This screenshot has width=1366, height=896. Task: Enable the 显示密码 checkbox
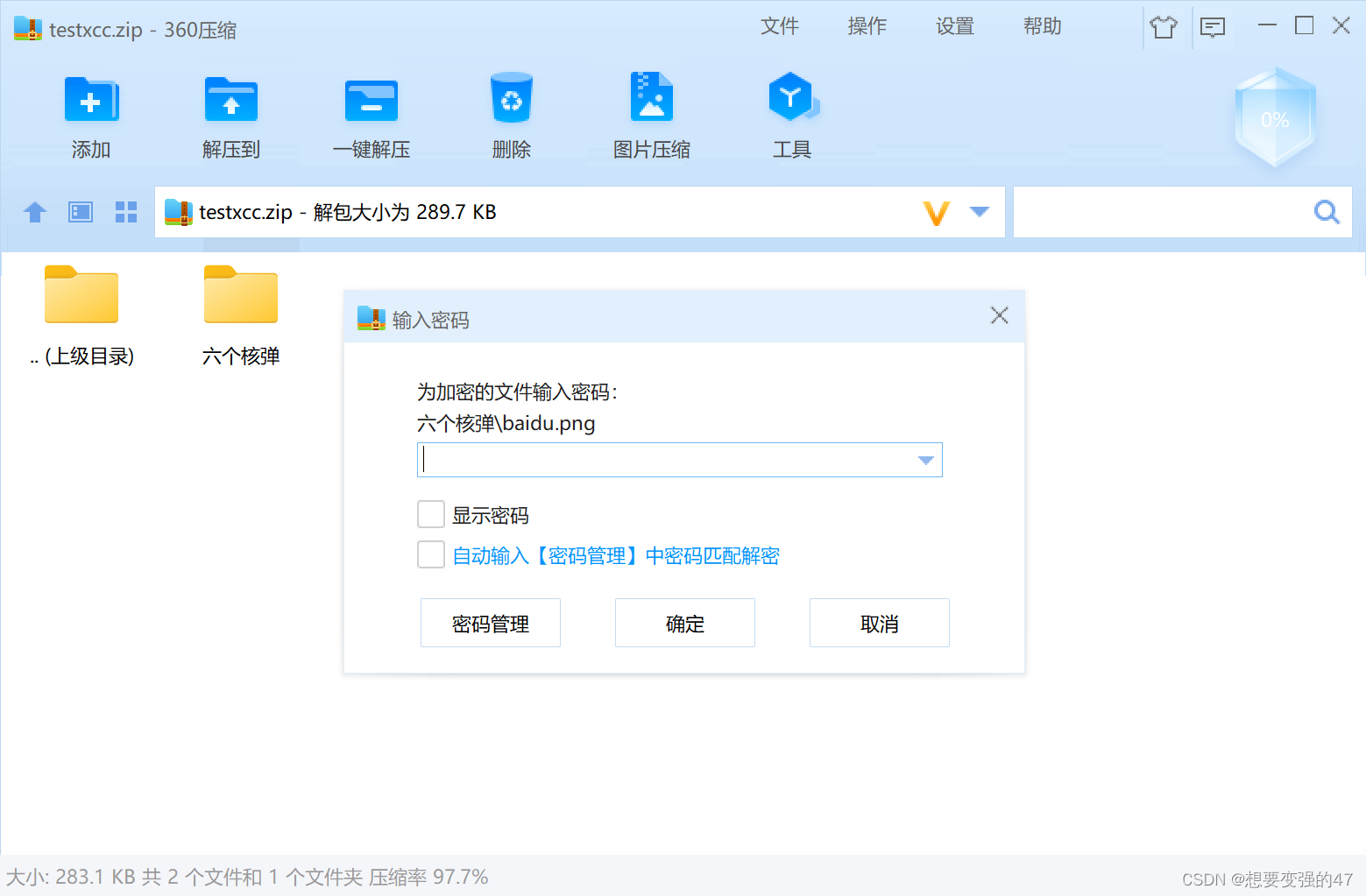click(x=431, y=514)
